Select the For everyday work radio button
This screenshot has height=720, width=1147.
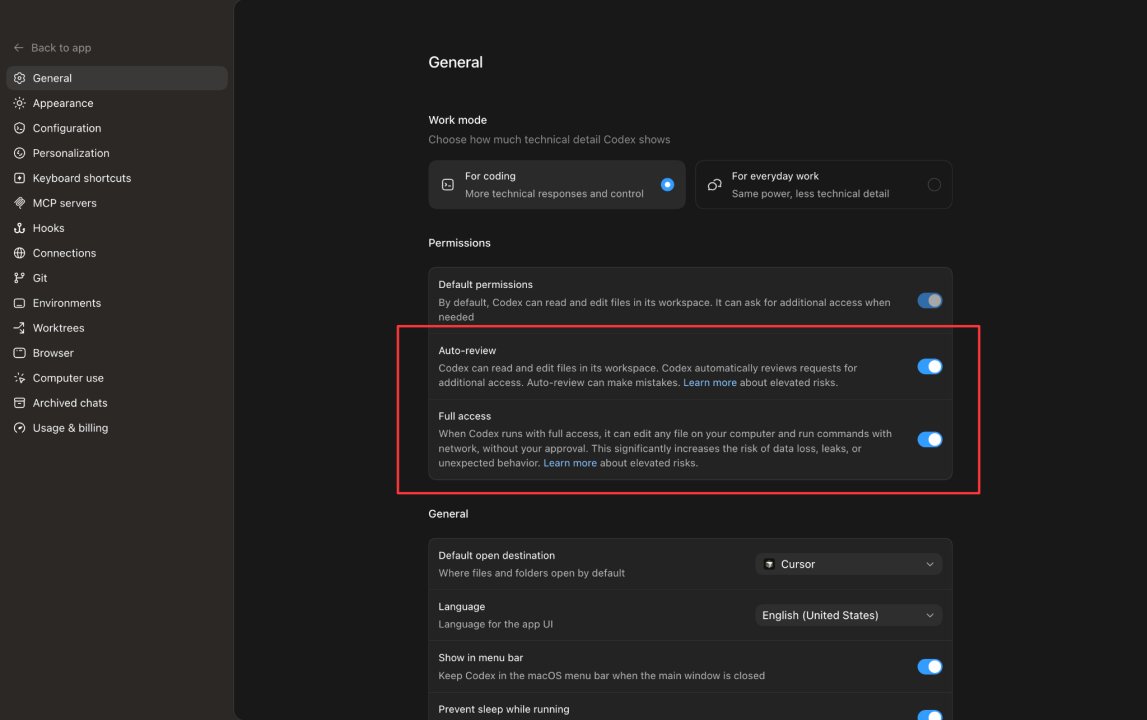[934, 185]
